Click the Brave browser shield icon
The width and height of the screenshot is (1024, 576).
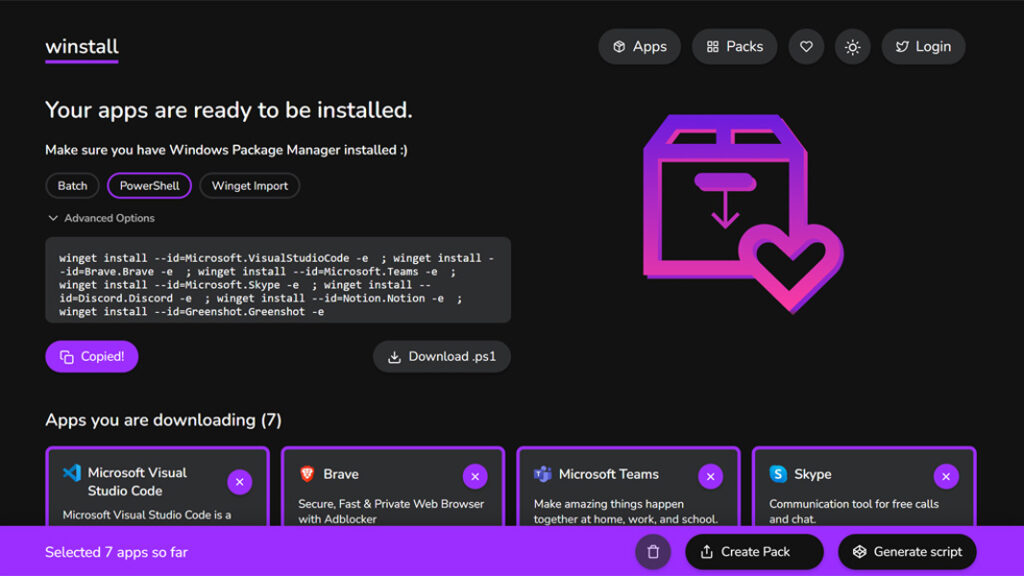click(308, 474)
